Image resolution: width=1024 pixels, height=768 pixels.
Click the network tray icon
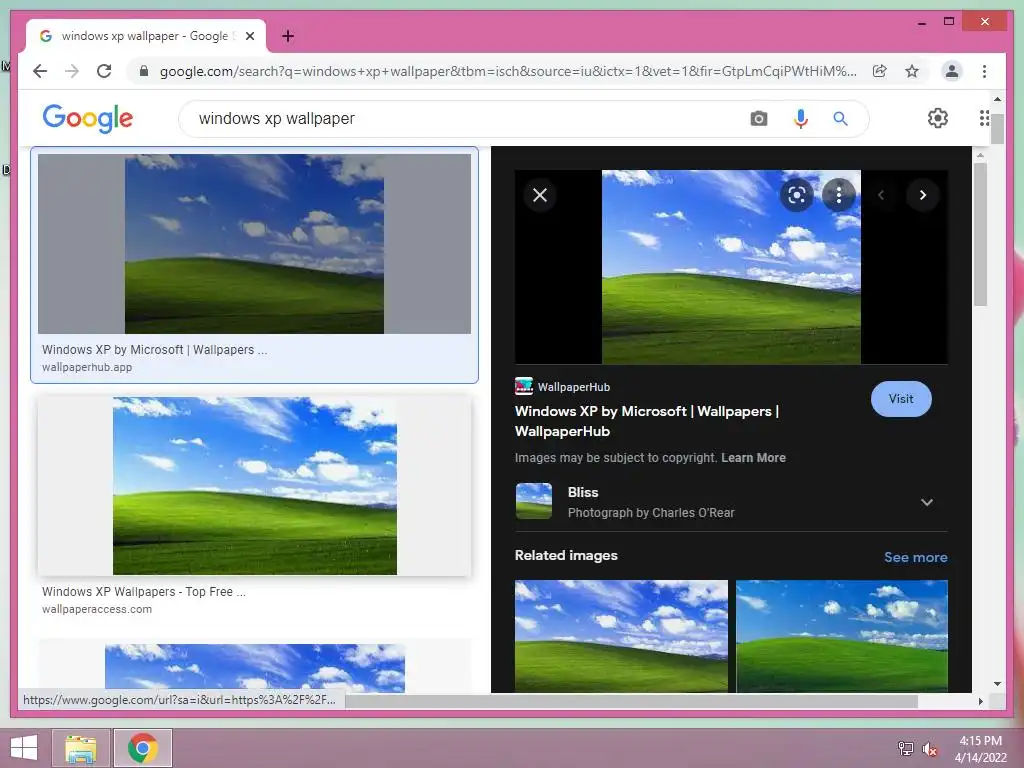coord(905,749)
